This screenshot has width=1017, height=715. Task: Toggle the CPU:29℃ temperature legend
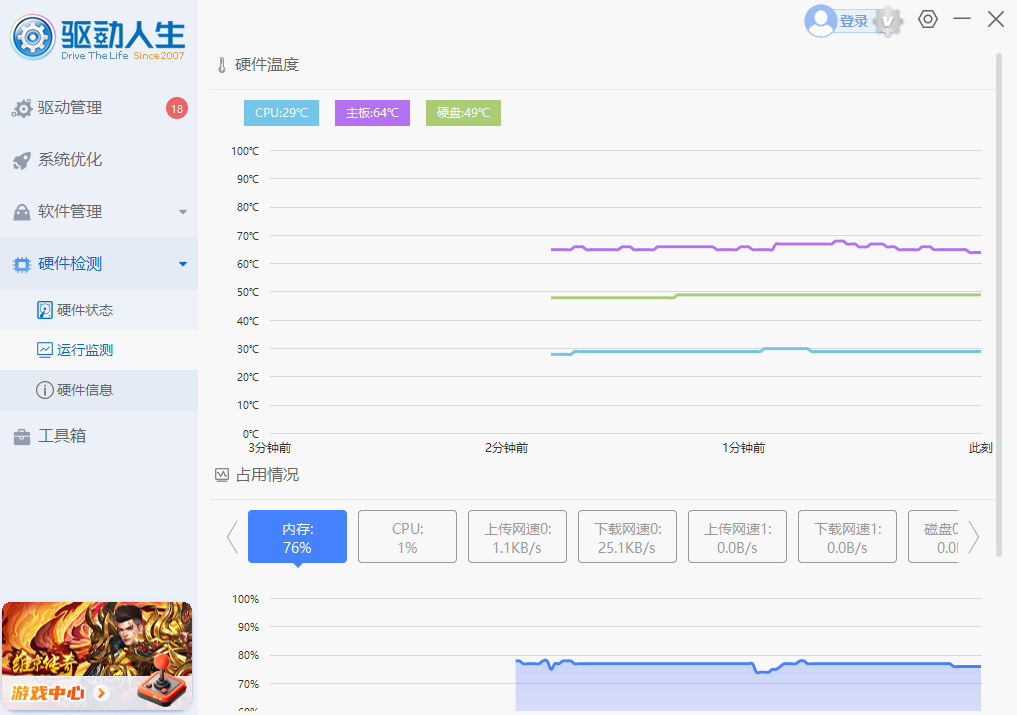coord(281,113)
